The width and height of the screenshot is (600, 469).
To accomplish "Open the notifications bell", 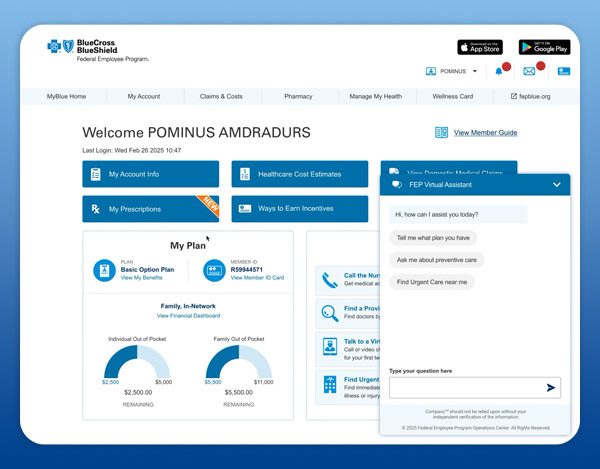I will coord(499,72).
